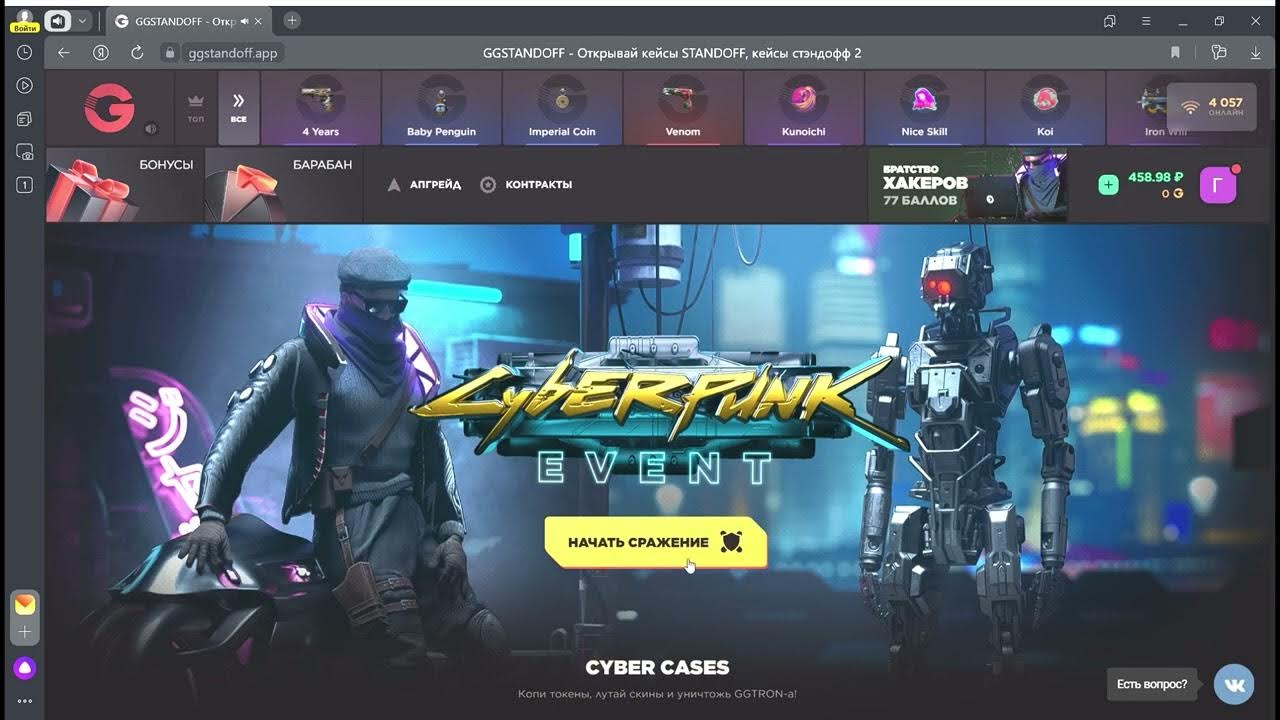Viewport: 1280px width, 720px height.
Task: Open browser downloads arrow icon
Action: point(1255,53)
